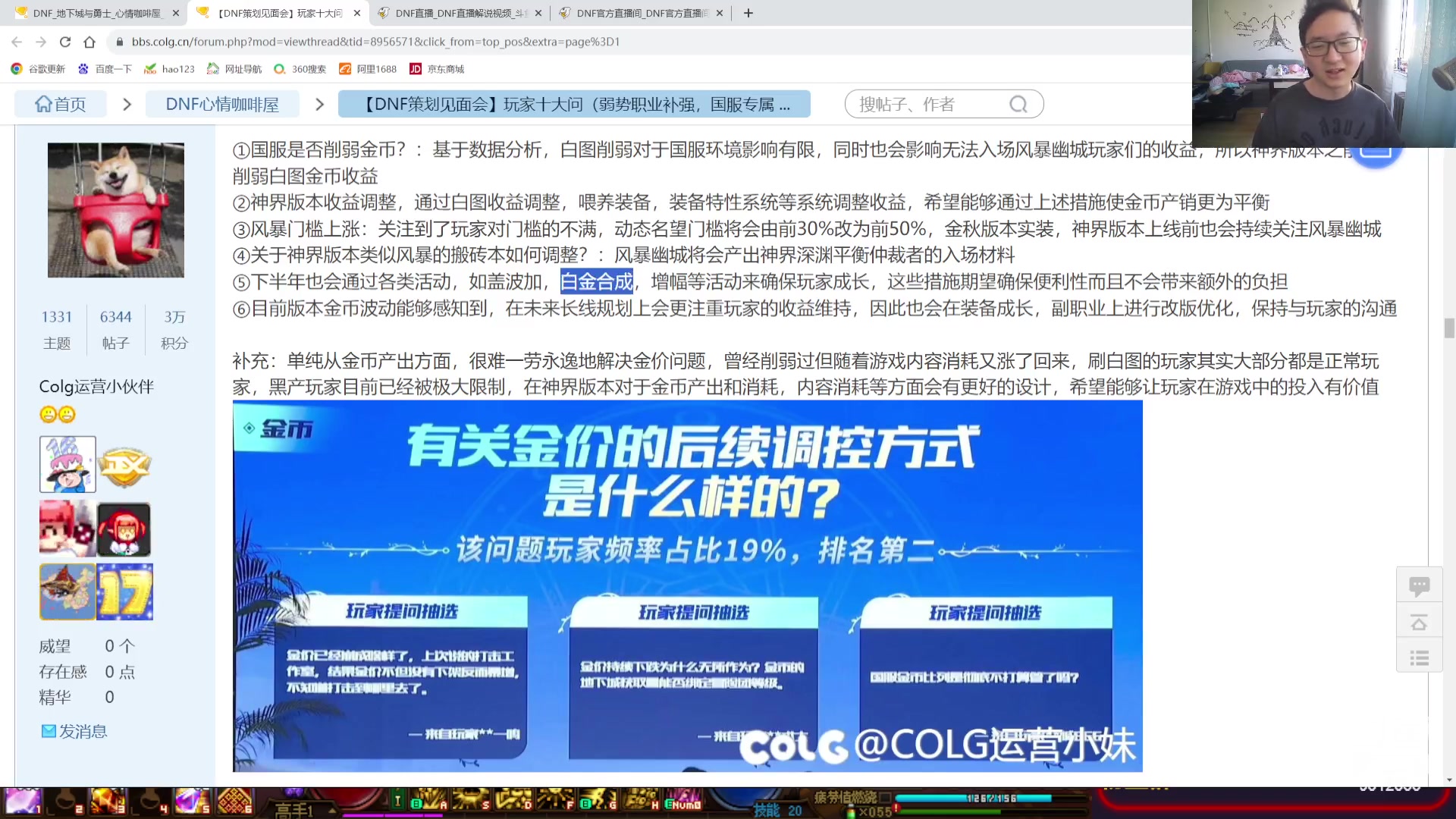This screenshot has height=819, width=1456.
Task: Click the back-to-top arrow icon
Action: click(x=1419, y=623)
